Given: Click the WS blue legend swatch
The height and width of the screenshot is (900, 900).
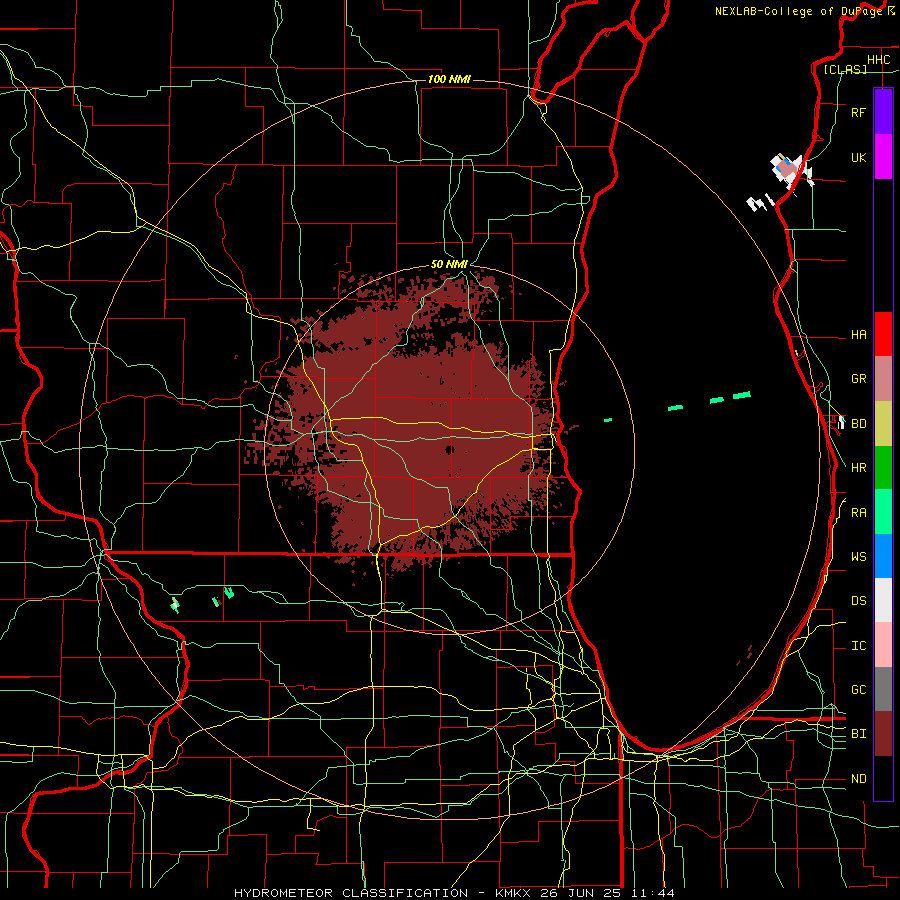Looking at the screenshot, I should point(883,556).
